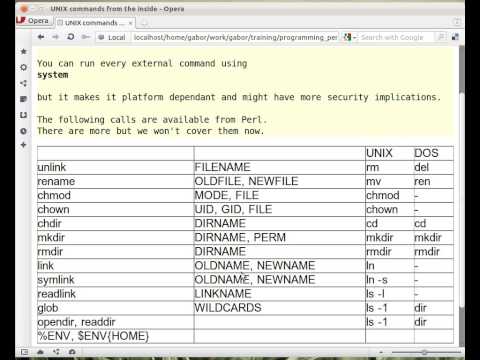
Task: Click the 'del' cell
Action: pyautogui.click(x=434, y=167)
